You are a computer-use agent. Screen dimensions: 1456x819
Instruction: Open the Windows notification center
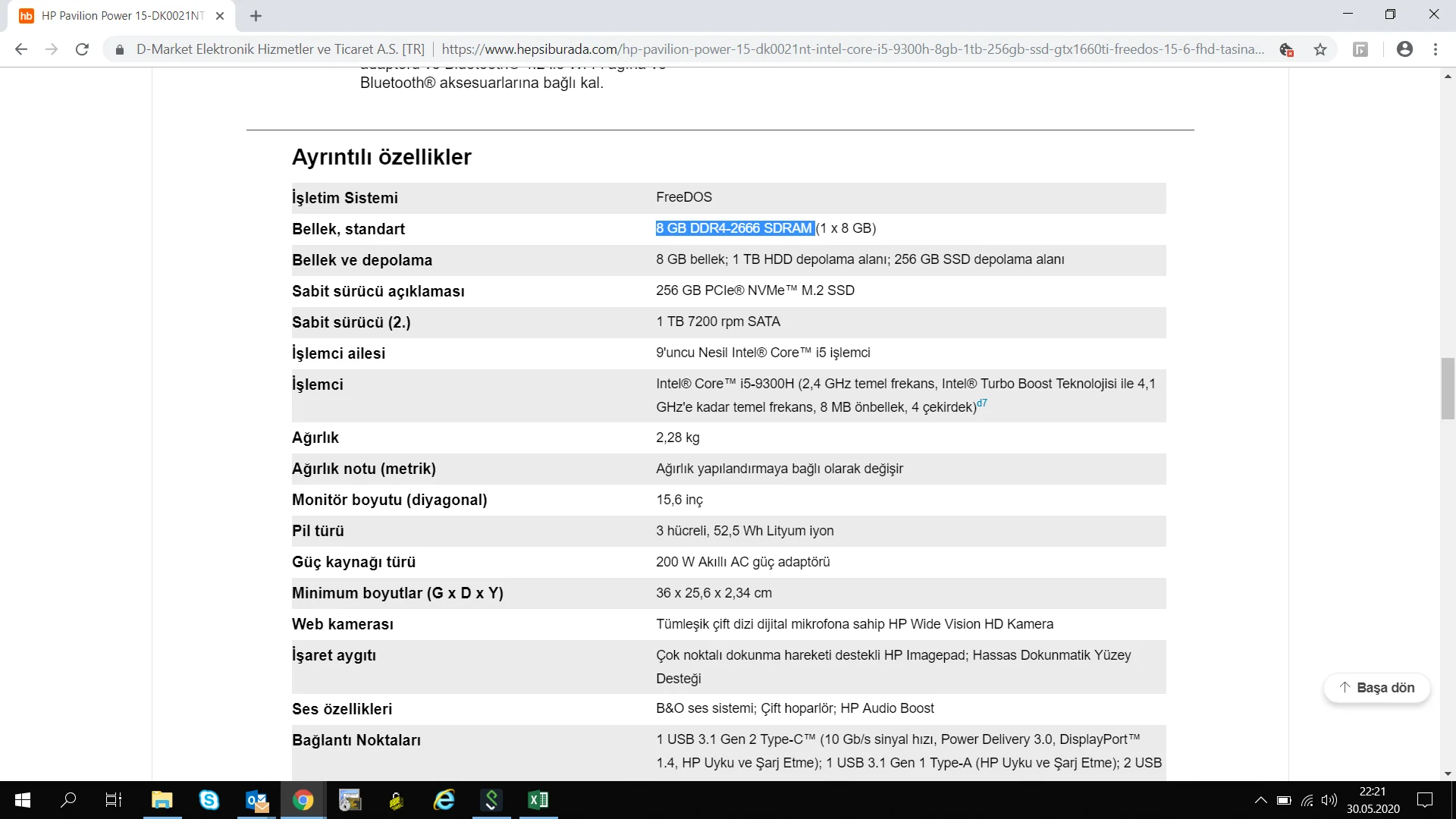[1425, 800]
